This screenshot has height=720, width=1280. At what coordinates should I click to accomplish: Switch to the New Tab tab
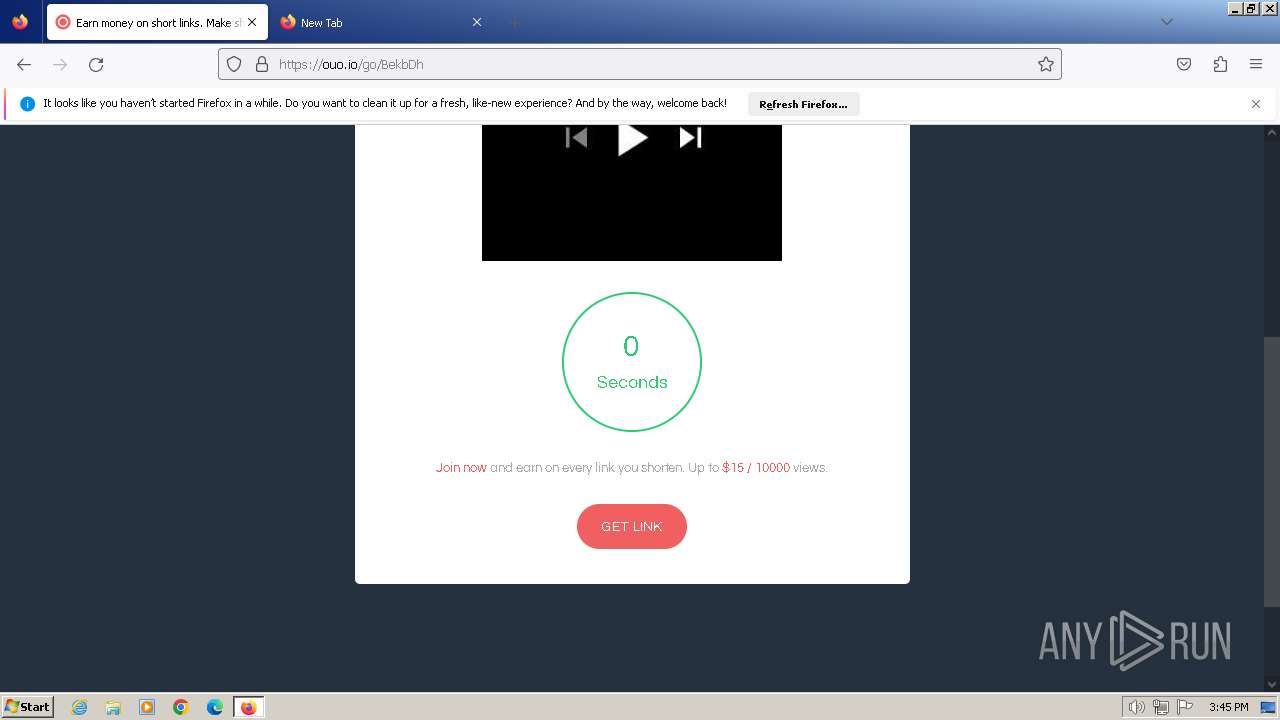click(x=380, y=22)
